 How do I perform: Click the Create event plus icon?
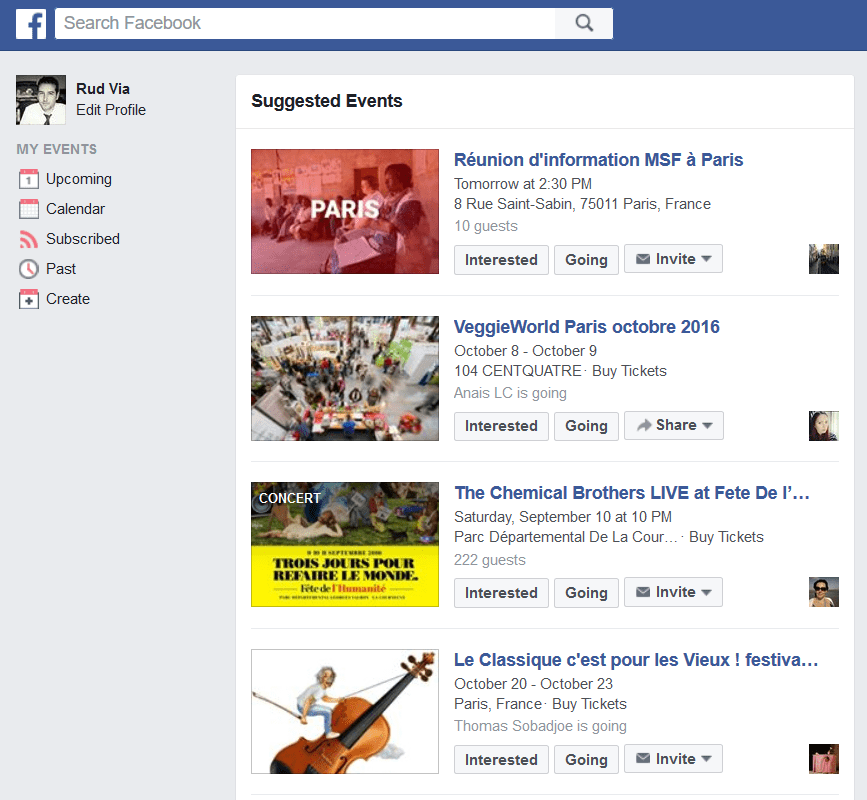(x=29, y=299)
